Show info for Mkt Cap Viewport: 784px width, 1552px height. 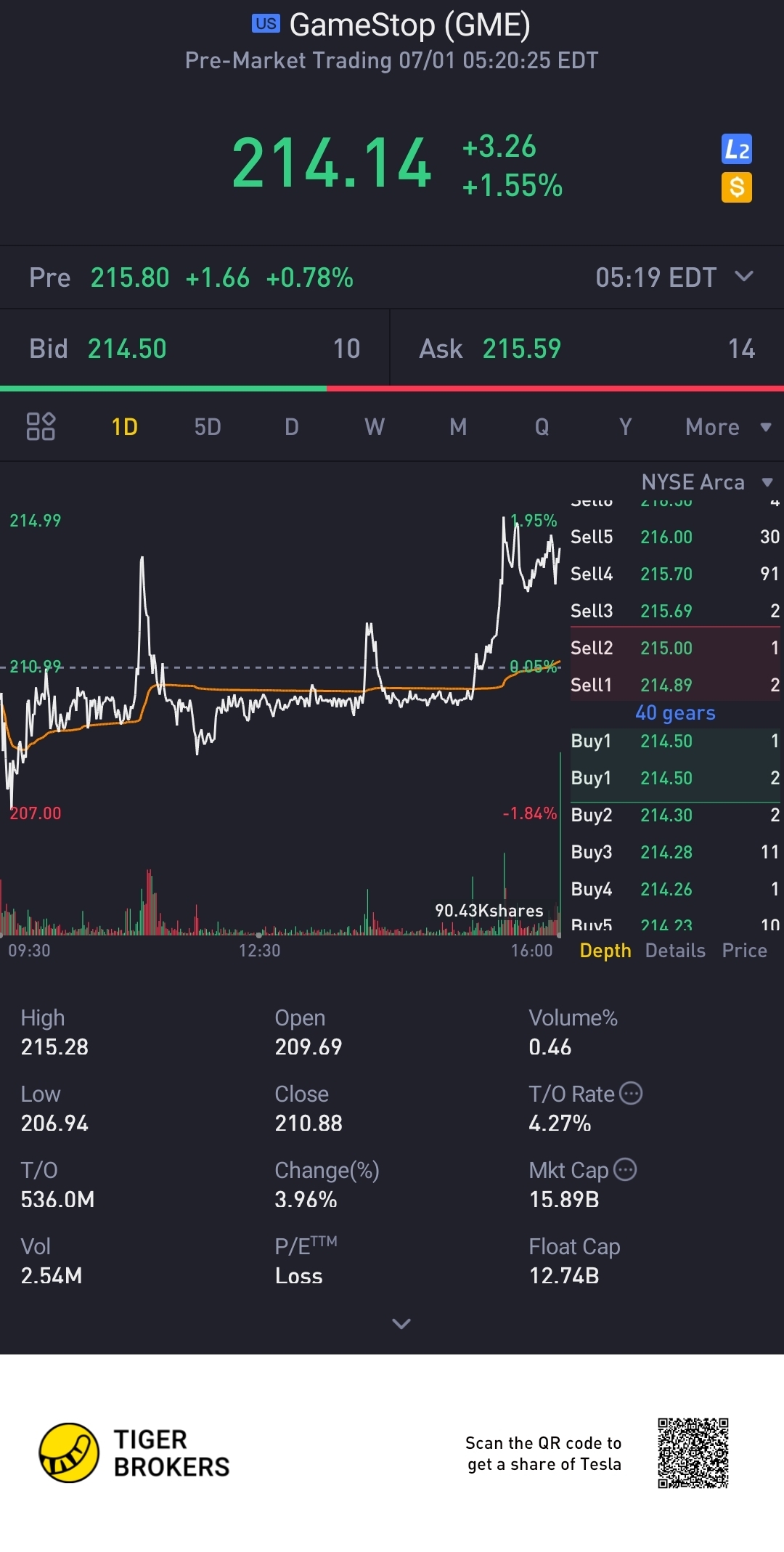click(625, 1169)
